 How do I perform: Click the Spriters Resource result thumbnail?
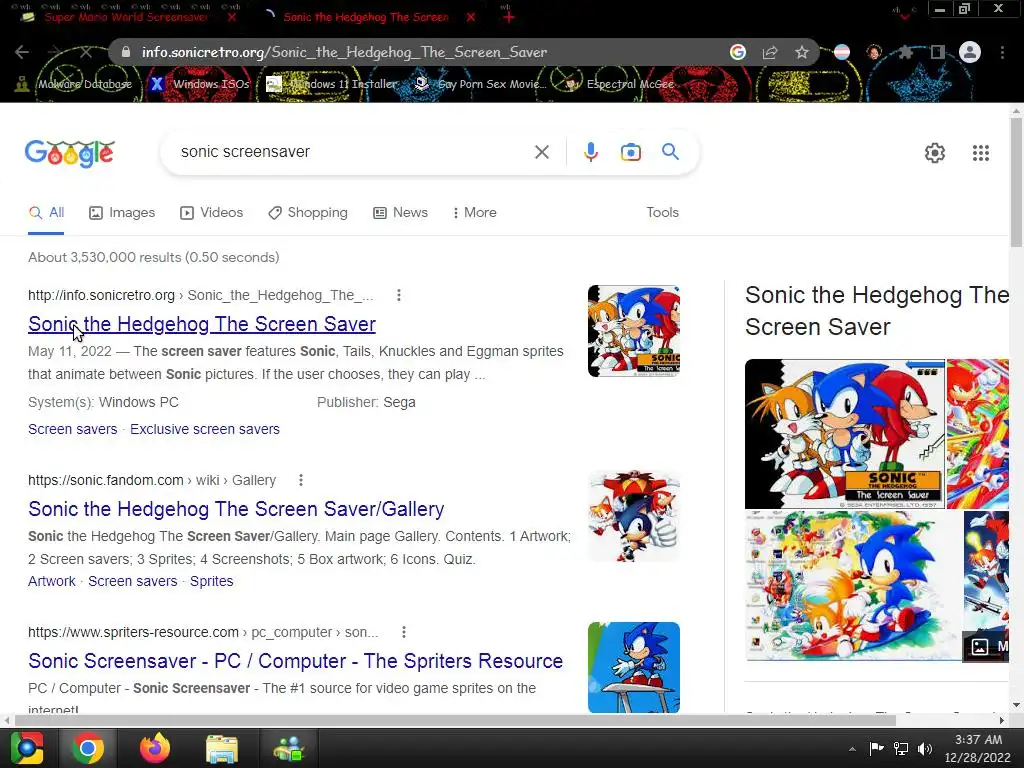[x=633, y=667]
